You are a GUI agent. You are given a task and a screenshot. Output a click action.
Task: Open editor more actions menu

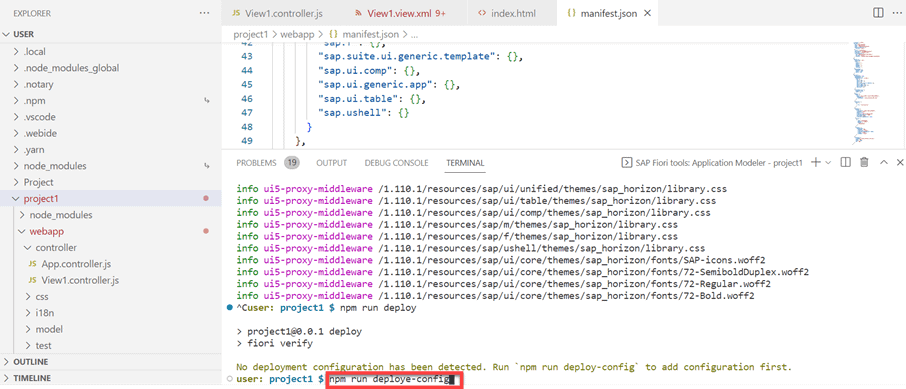pos(896,13)
